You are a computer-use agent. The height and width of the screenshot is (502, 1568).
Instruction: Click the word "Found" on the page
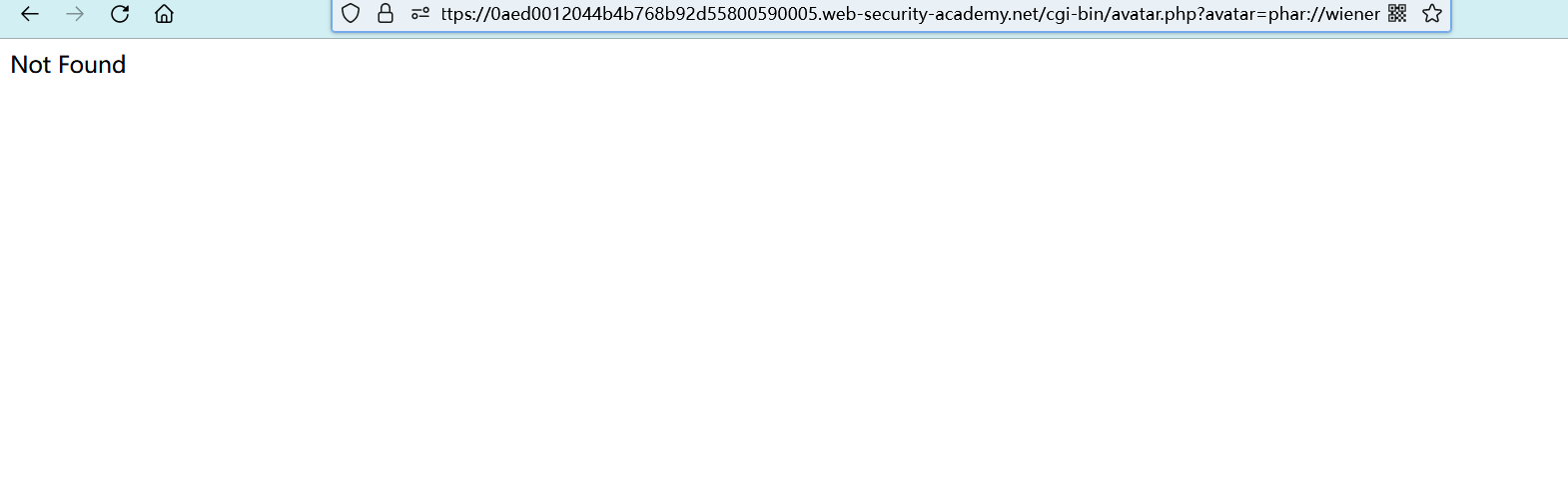92,65
